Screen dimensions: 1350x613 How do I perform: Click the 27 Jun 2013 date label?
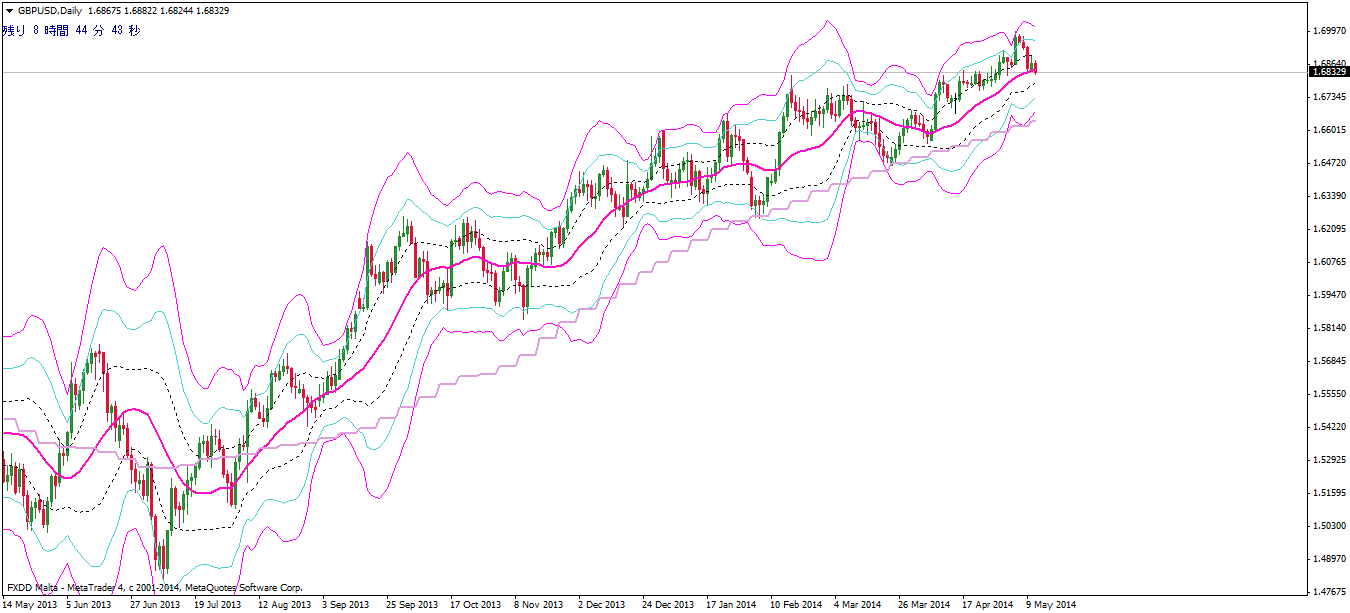pos(155,605)
